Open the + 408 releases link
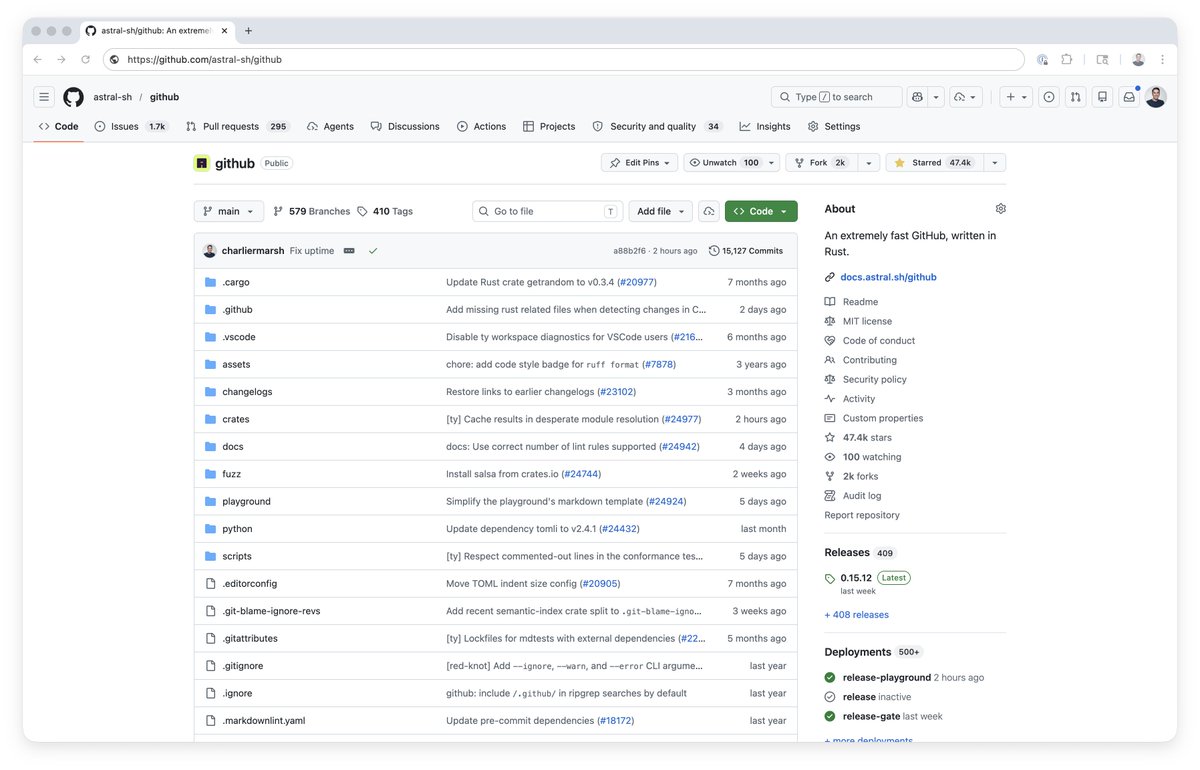The width and height of the screenshot is (1200, 770). [x=856, y=615]
